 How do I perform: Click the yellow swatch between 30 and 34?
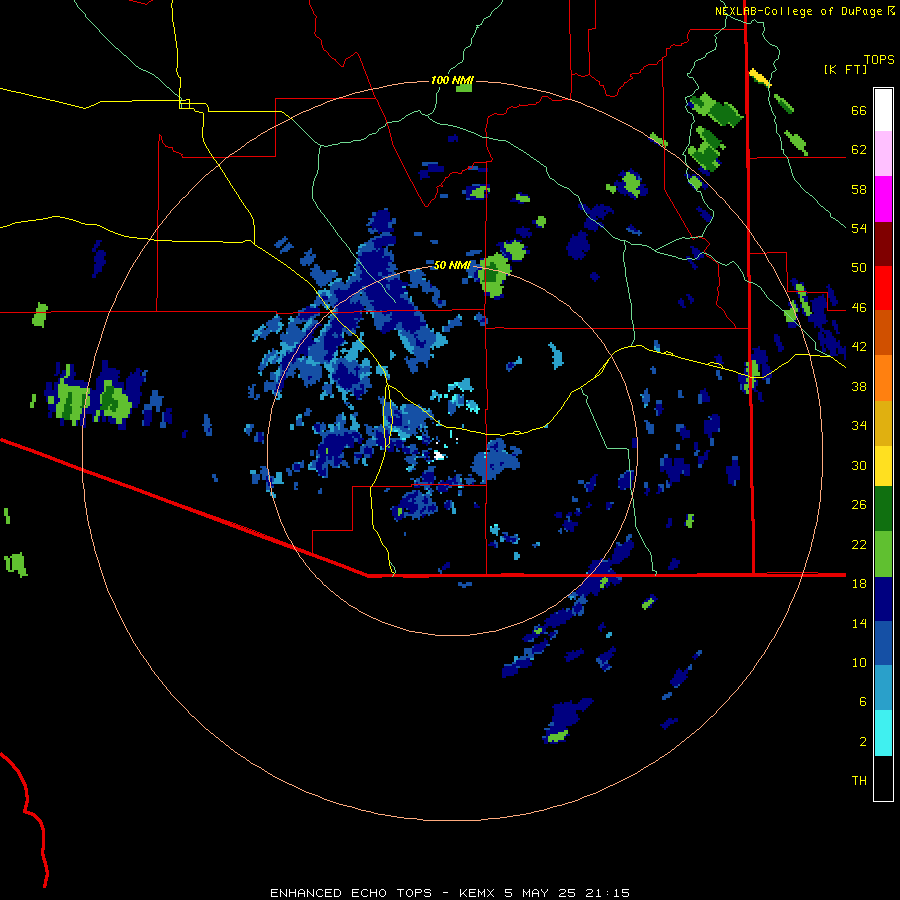tap(883, 465)
